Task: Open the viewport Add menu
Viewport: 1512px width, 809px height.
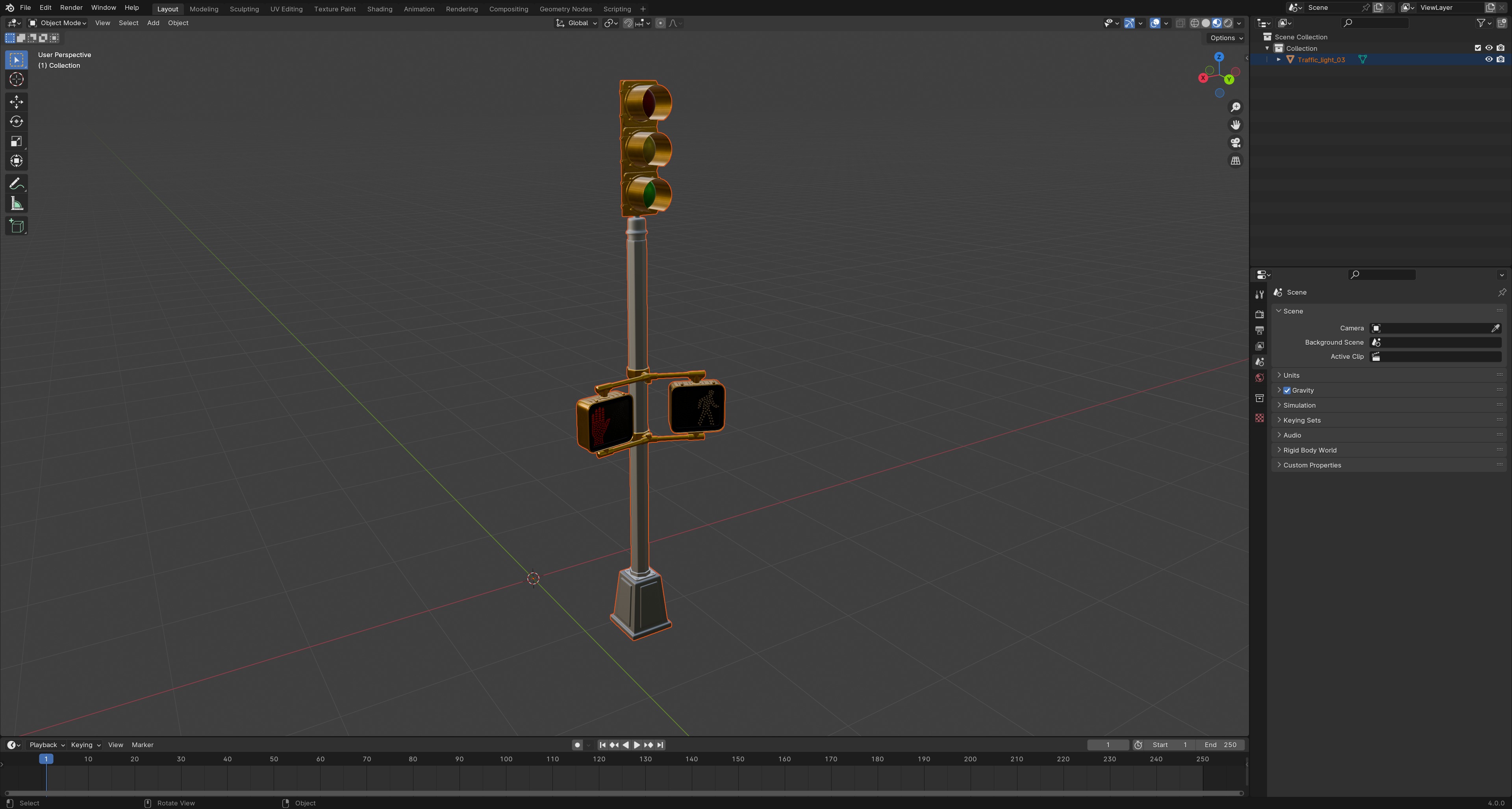Action: 153,23
